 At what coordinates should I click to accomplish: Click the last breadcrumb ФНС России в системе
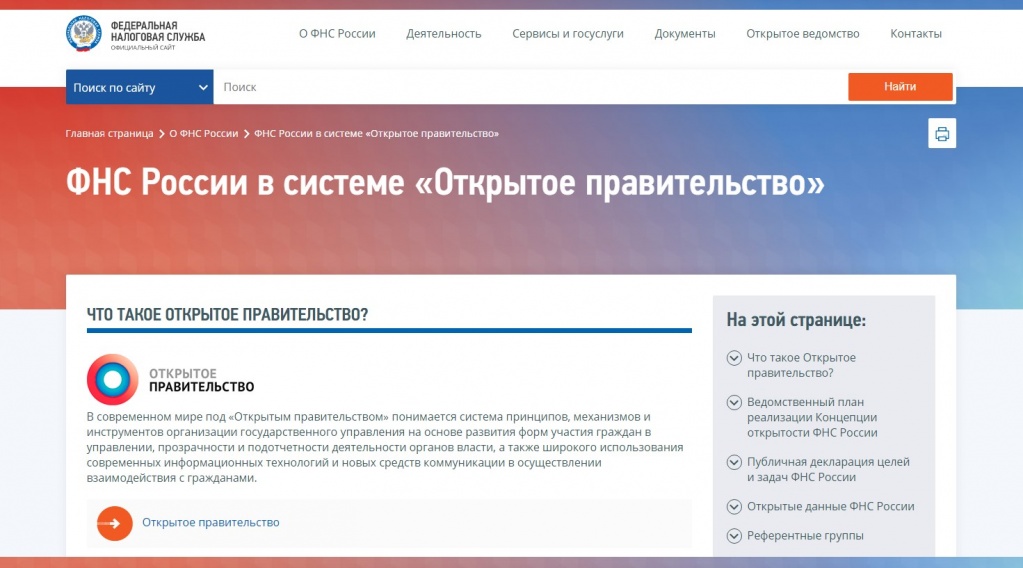(376, 133)
